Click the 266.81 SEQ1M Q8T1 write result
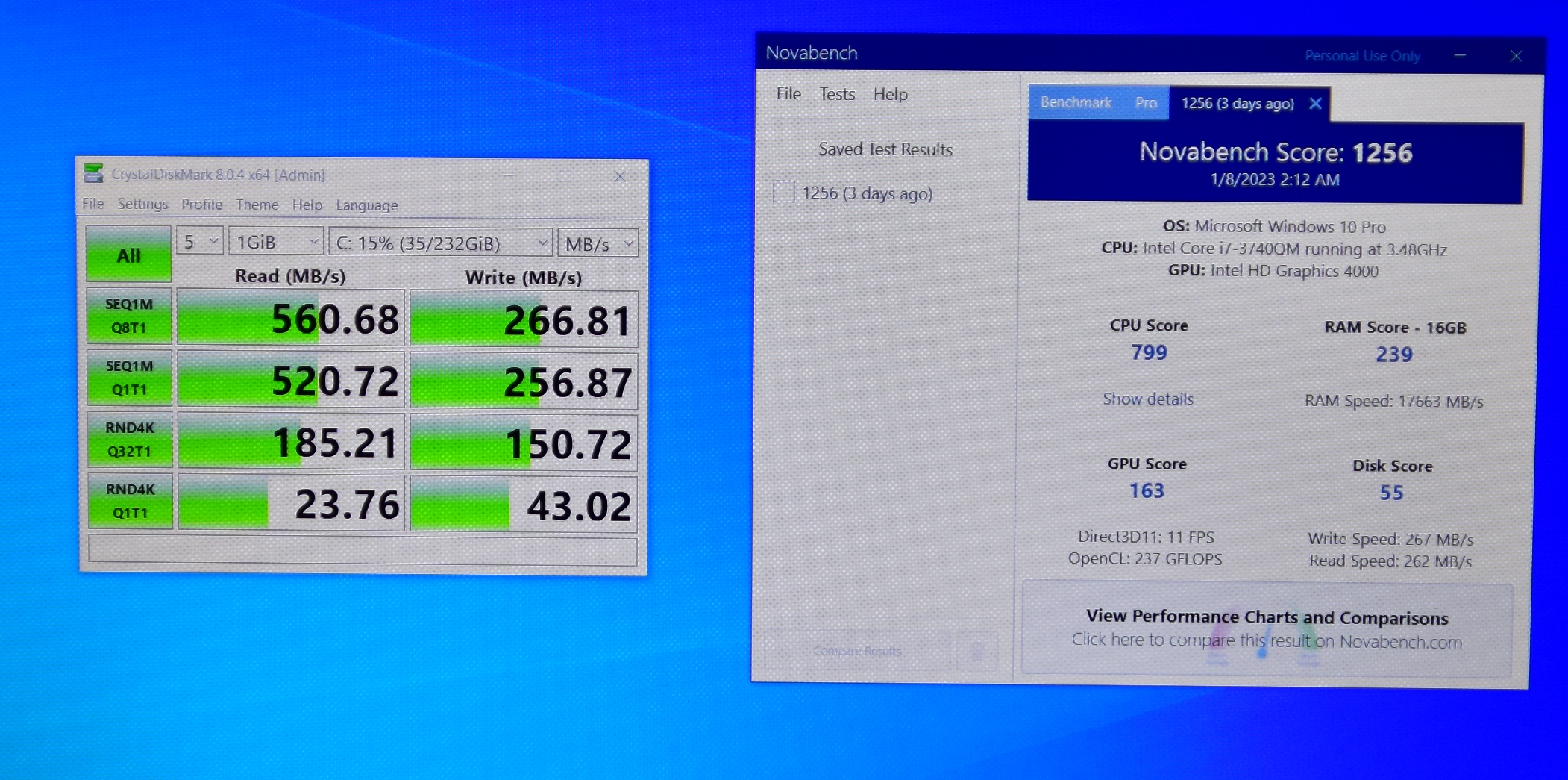The image size is (1568, 780). tap(524, 320)
